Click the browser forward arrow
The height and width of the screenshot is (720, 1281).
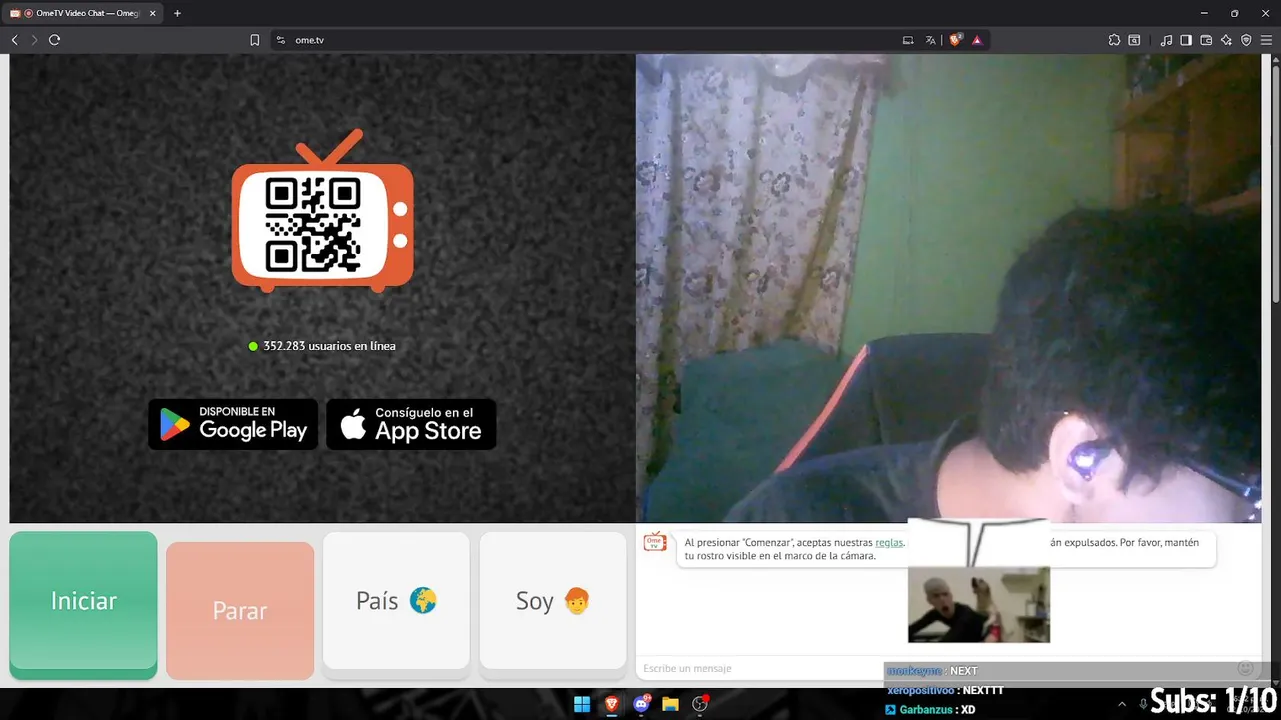pyautogui.click(x=34, y=40)
